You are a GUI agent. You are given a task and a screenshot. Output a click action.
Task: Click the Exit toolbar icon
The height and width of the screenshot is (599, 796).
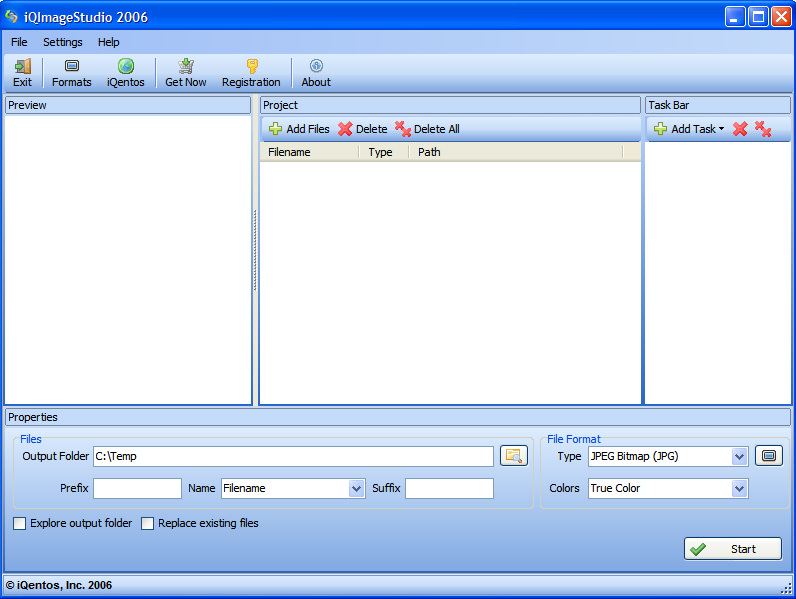click(x=22, y=73)
